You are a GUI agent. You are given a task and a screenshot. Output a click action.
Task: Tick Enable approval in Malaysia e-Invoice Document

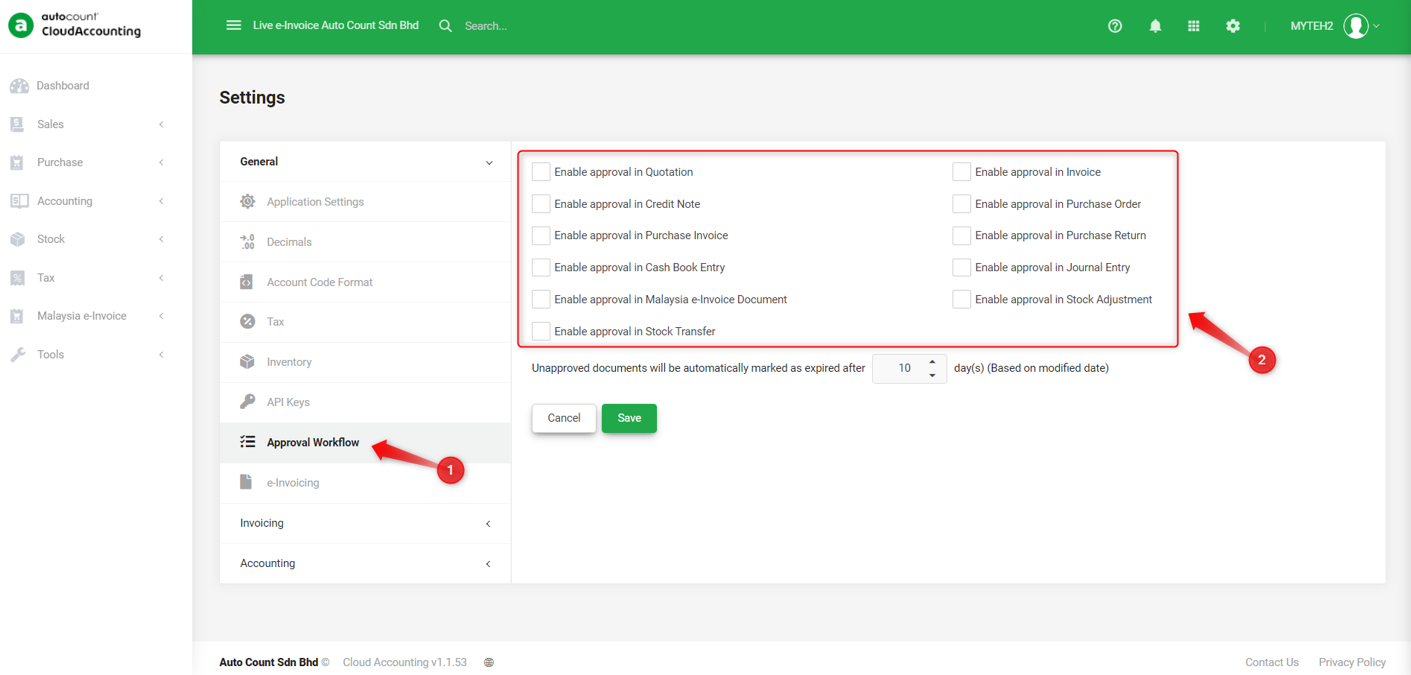[x=541, y=299]
